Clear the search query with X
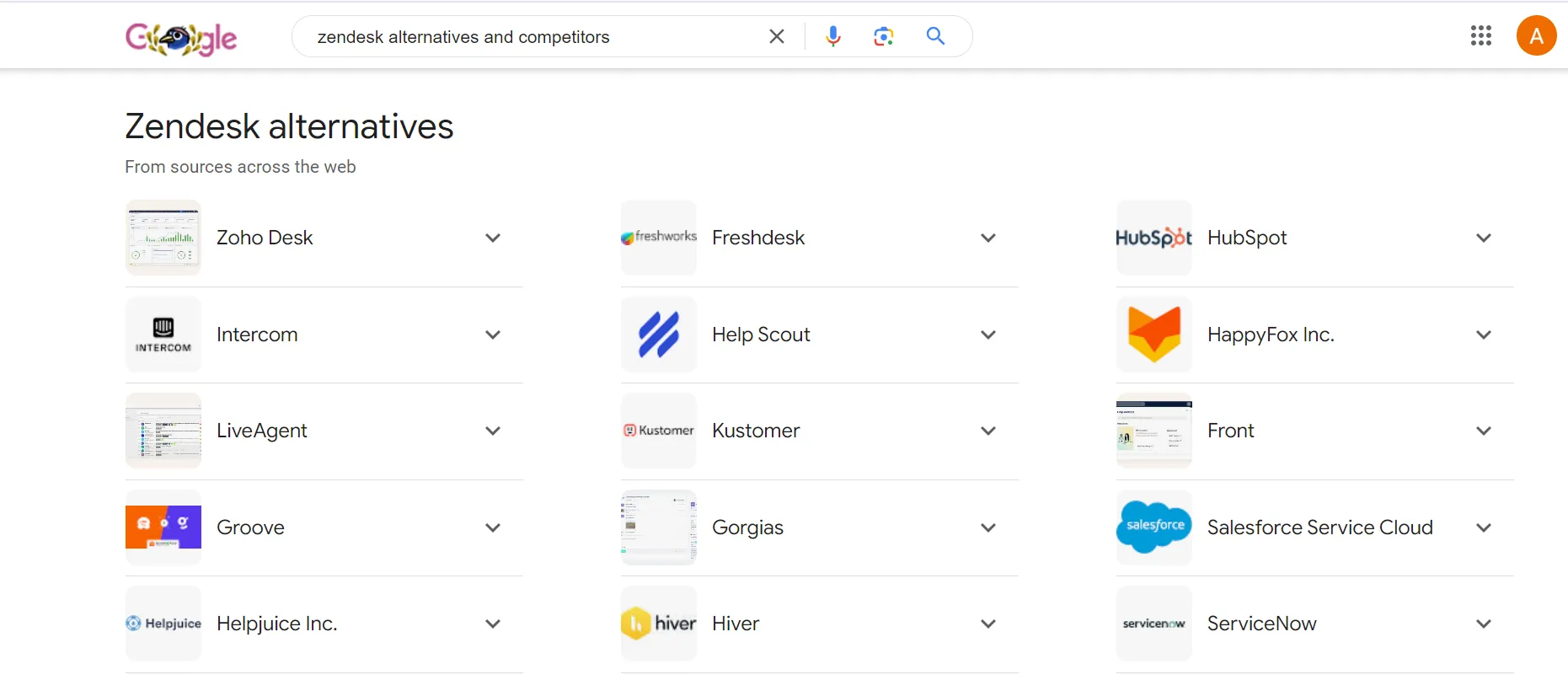This screenshot has width=1568, height=680. click(x=777, y=36)
